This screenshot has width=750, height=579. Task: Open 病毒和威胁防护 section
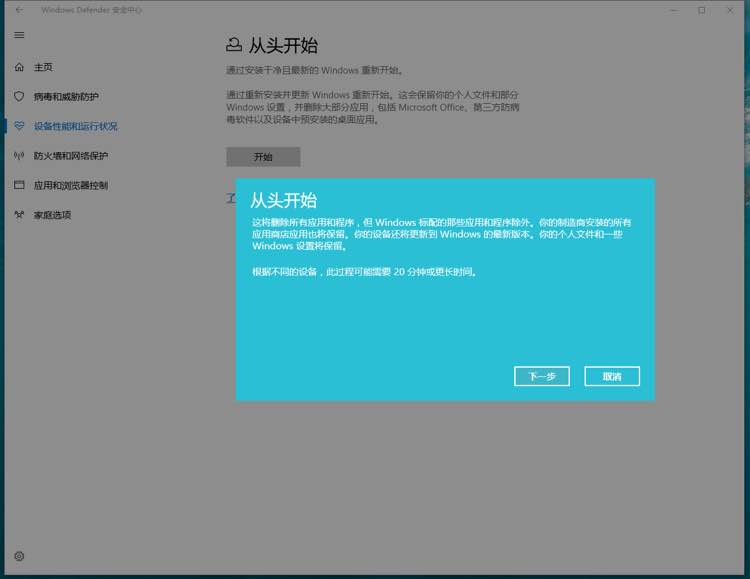(66, 97)
